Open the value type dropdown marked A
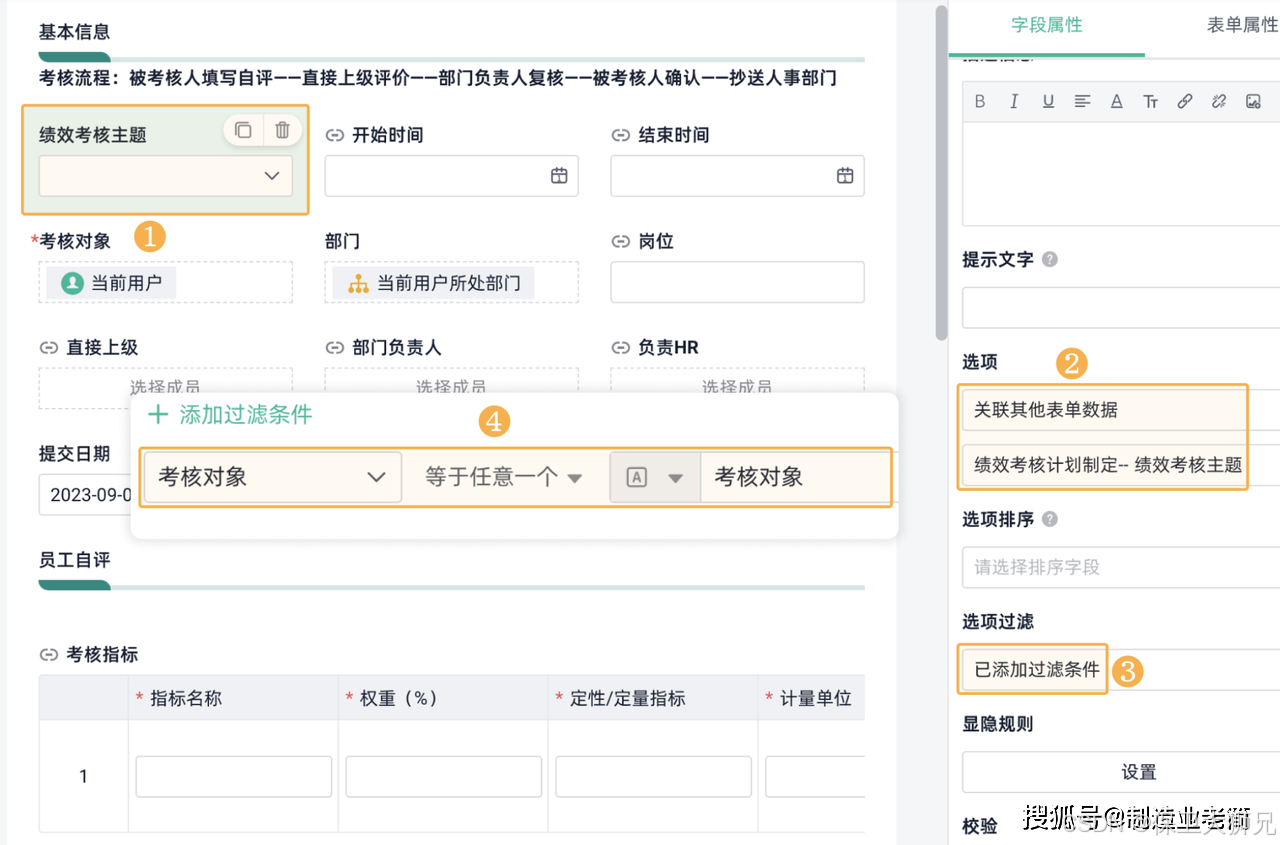 [655, 477]
